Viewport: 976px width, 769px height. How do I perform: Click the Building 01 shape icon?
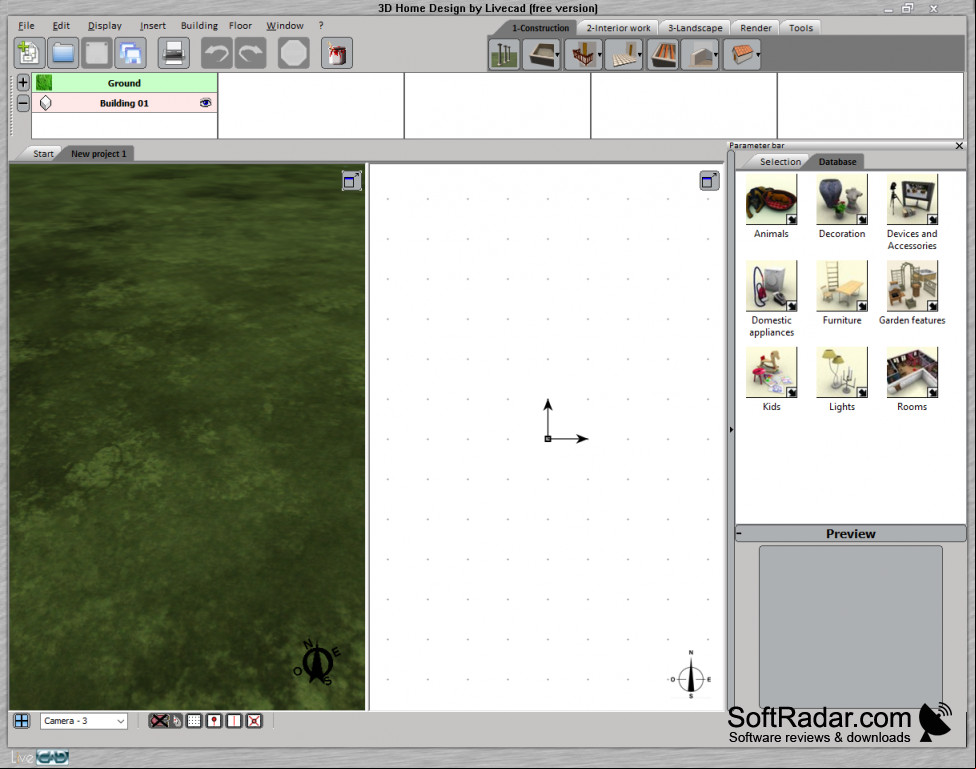[x=45, y=103]
